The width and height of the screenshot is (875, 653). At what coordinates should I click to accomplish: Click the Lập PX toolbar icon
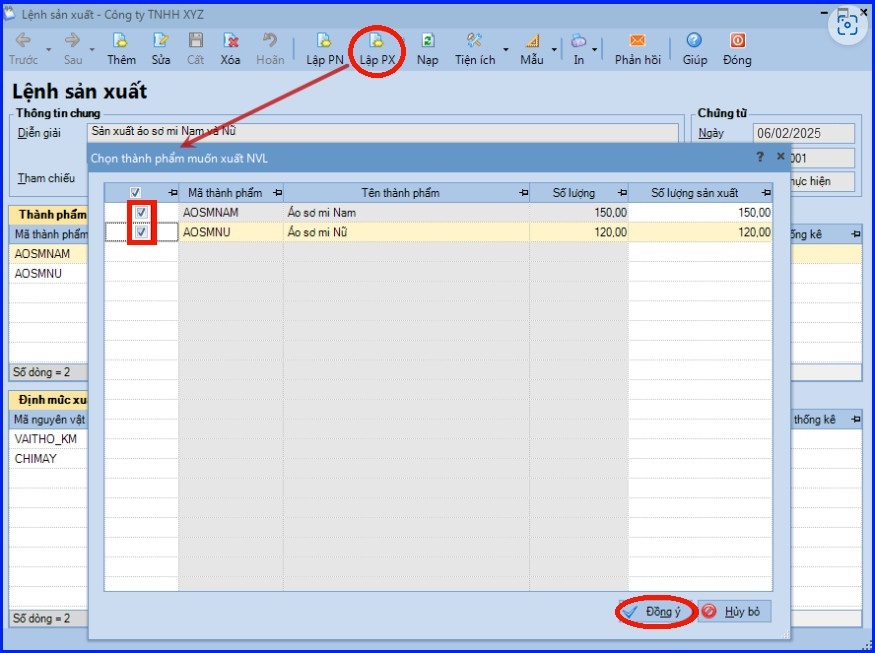377,42
